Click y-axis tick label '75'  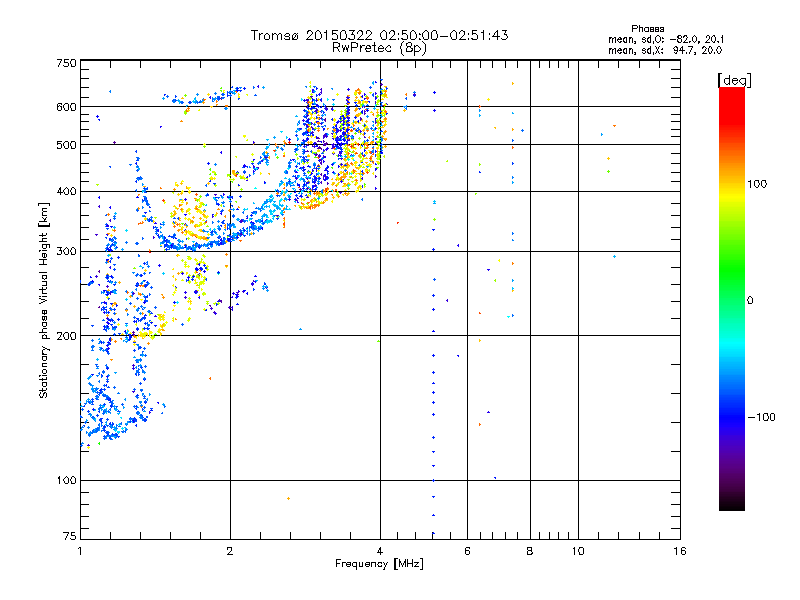pos(70,536)
